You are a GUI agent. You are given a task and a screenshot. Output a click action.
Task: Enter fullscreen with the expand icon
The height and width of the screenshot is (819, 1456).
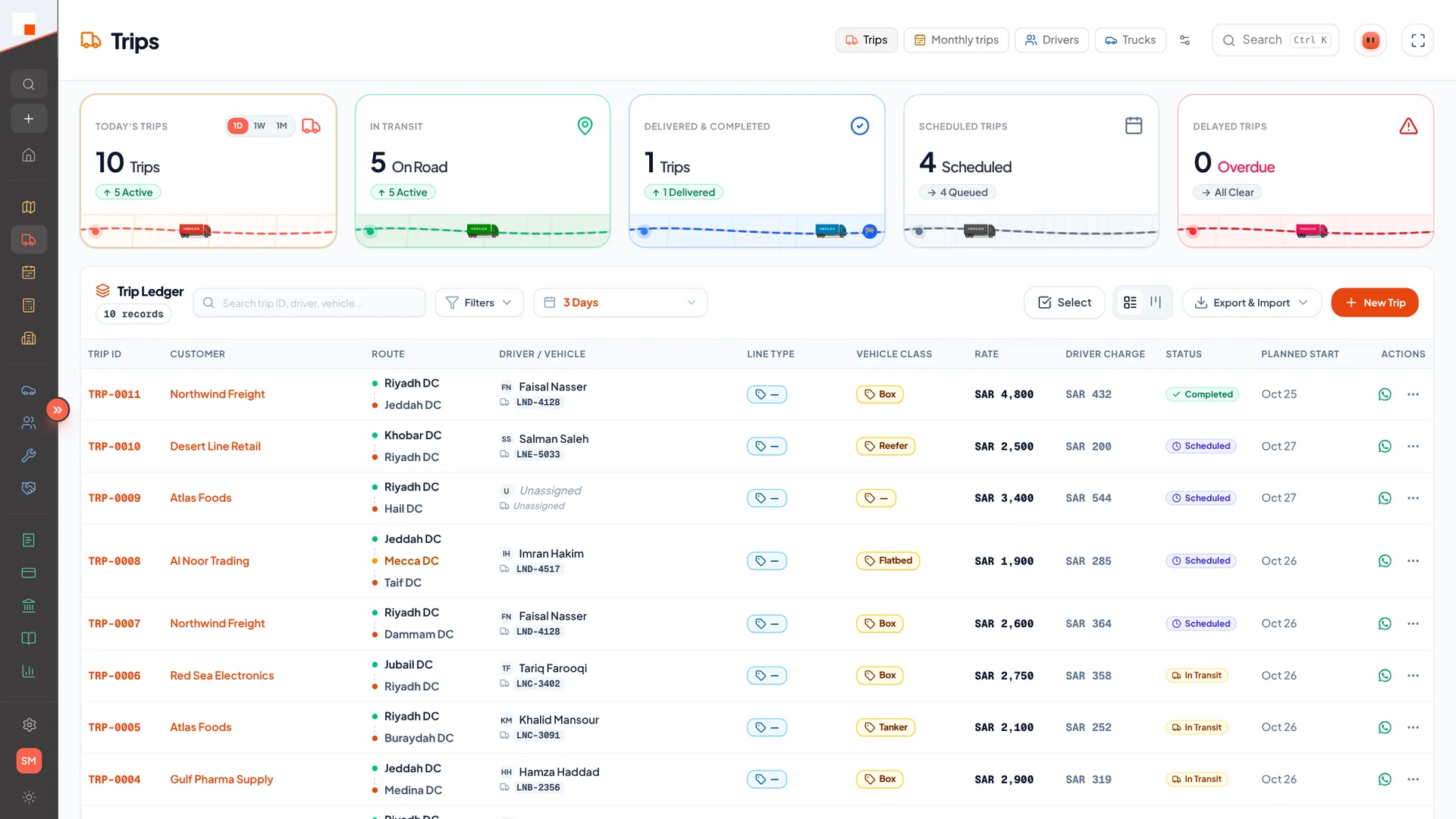(1418, 40)
